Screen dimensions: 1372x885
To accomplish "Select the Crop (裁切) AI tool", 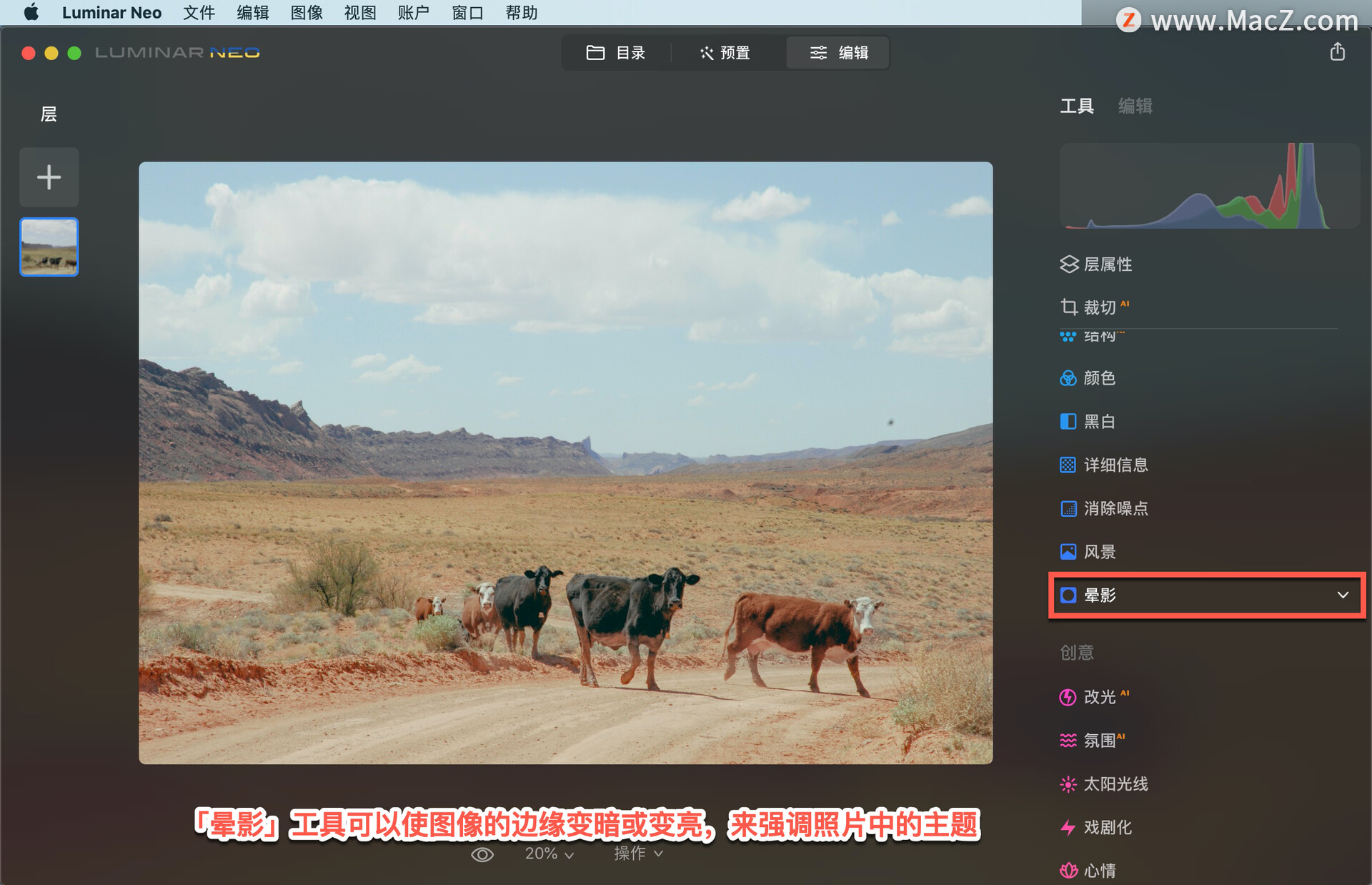I will [1095, 307].
